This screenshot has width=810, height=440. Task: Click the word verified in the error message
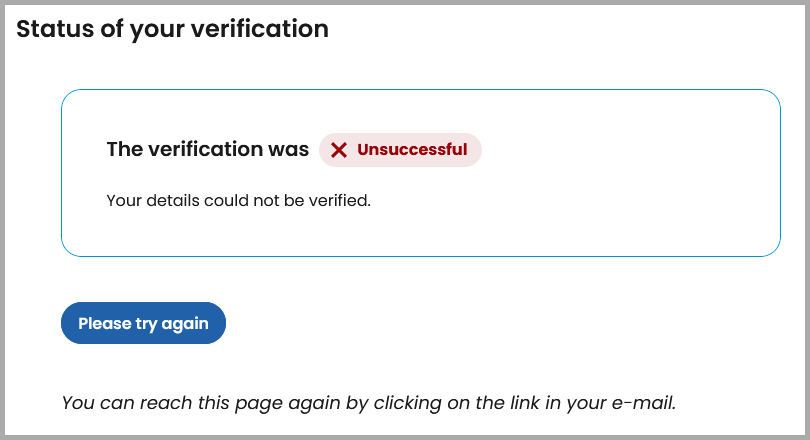click(342, 200)
